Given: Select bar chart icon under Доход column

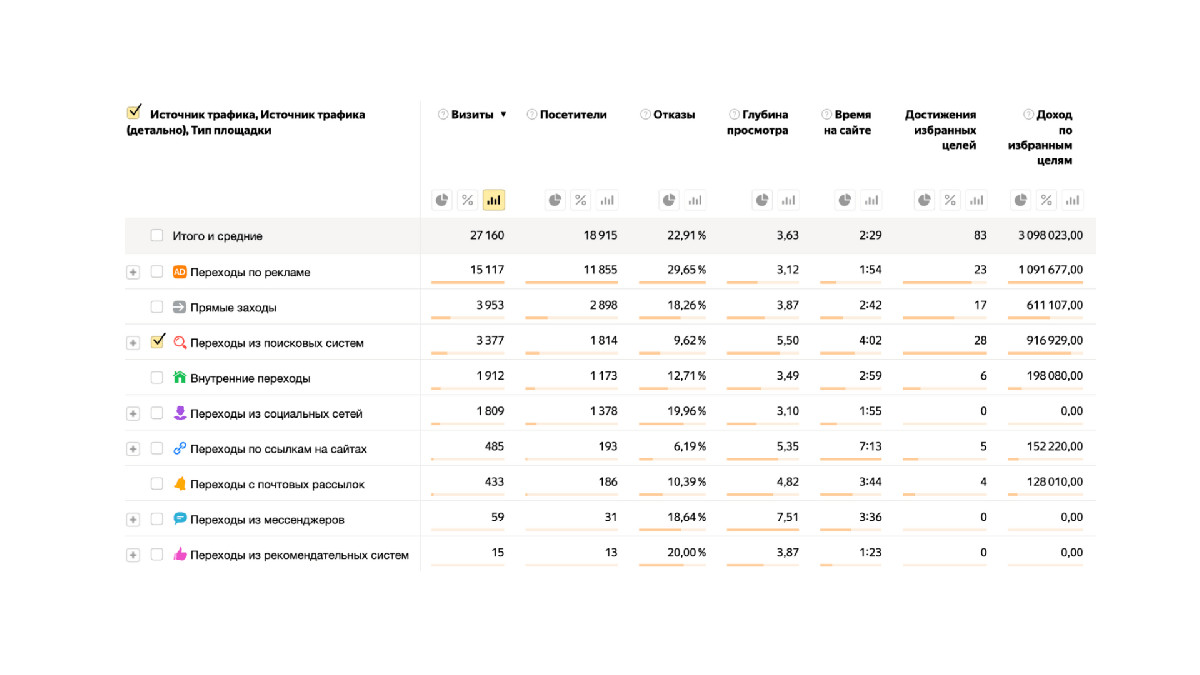Looking at the screenshot, I should [1072, 201].
